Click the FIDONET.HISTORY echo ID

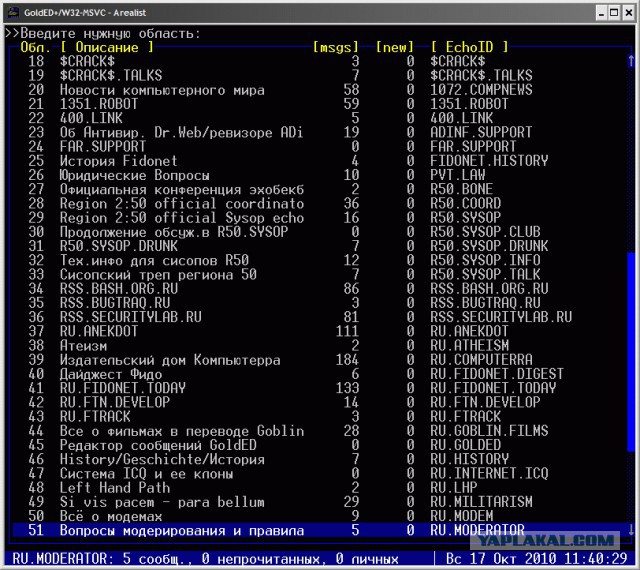[489, 161]
